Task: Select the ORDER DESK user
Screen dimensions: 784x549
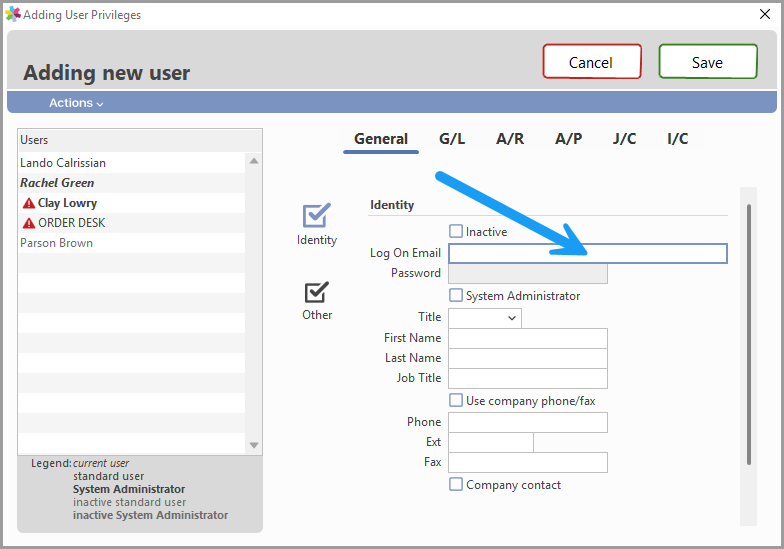Action: [x=132, y=223]
